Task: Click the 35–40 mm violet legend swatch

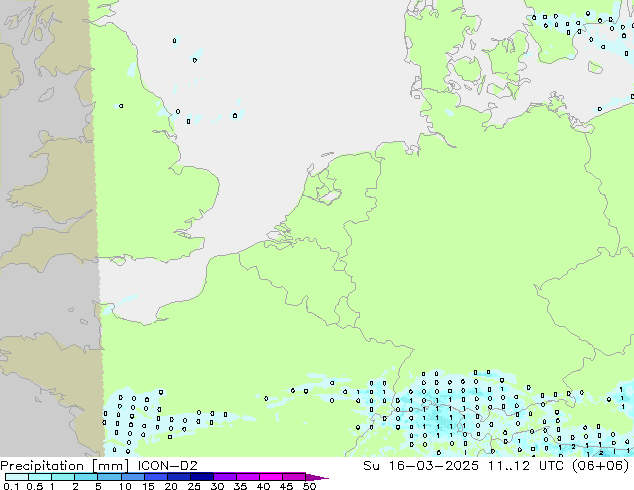Action: pos(247,477)
